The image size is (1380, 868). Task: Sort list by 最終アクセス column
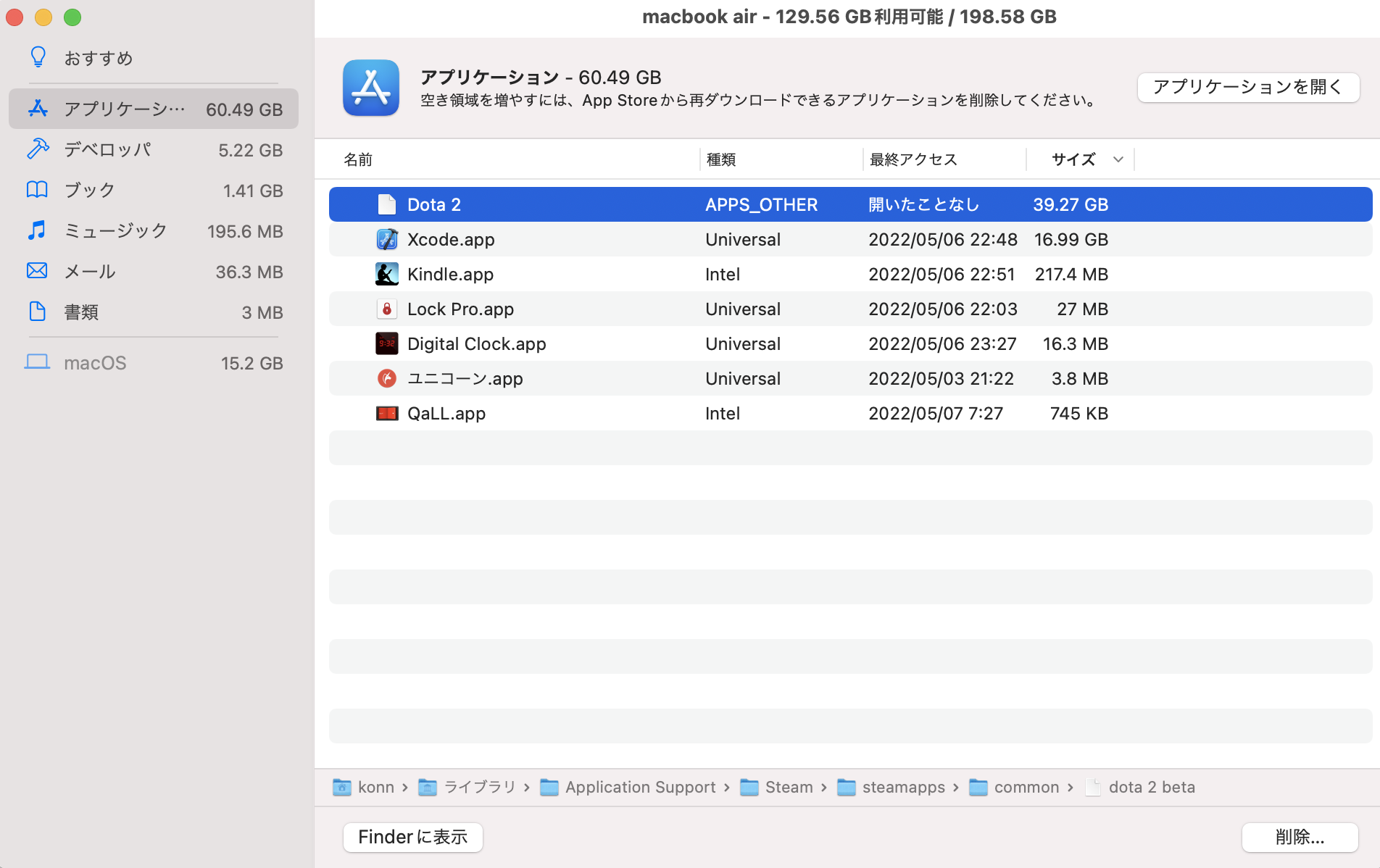(913, 159)
